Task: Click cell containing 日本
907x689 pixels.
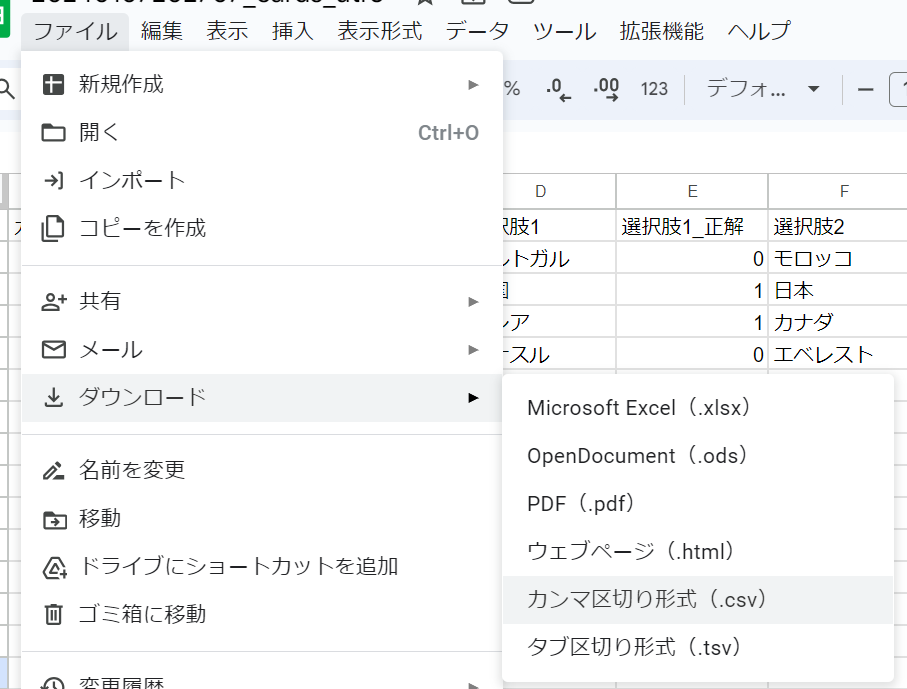Action: click(x=838, y=290)
